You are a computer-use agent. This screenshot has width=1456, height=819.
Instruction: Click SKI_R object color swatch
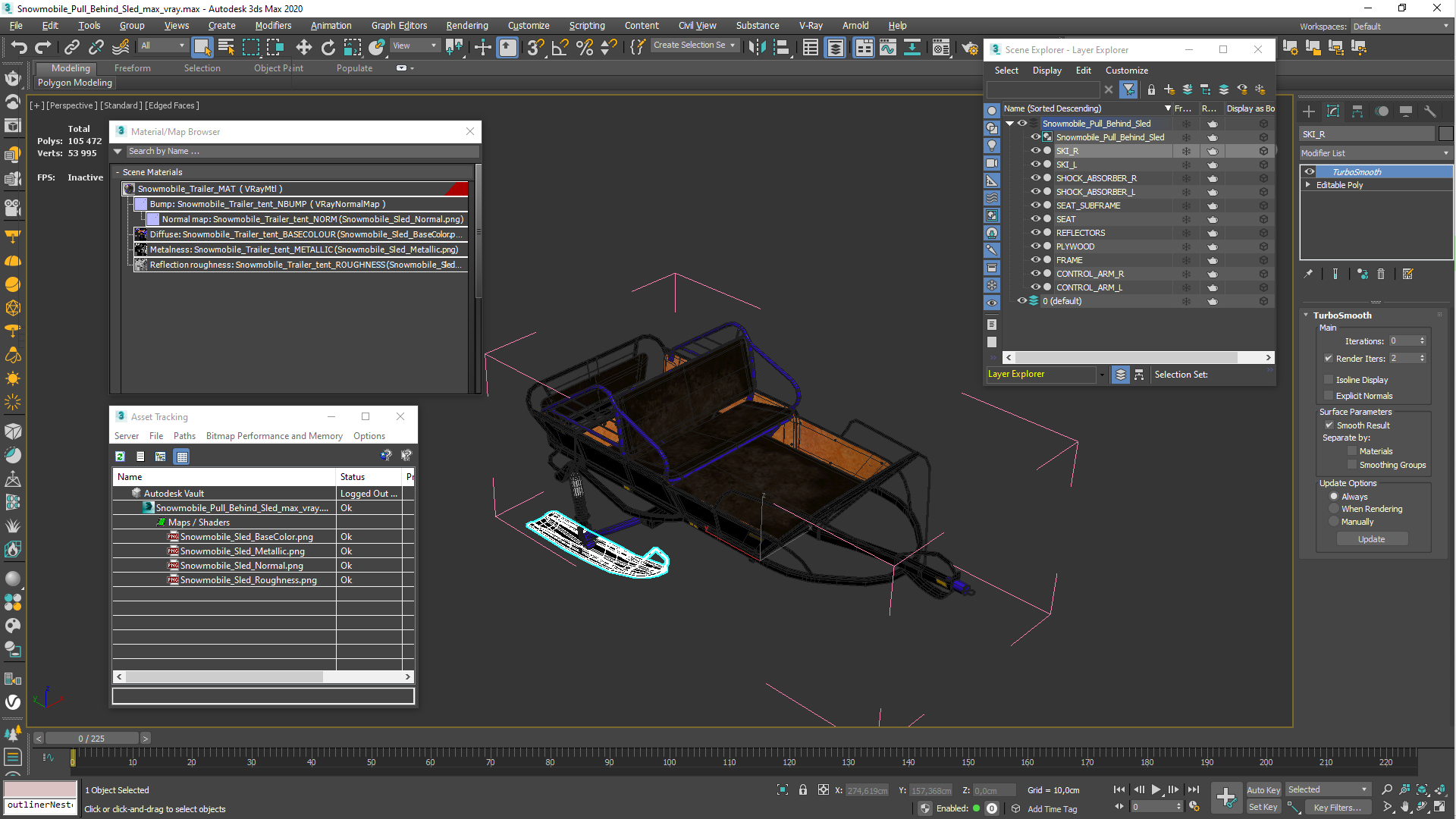pos(1446,134)
